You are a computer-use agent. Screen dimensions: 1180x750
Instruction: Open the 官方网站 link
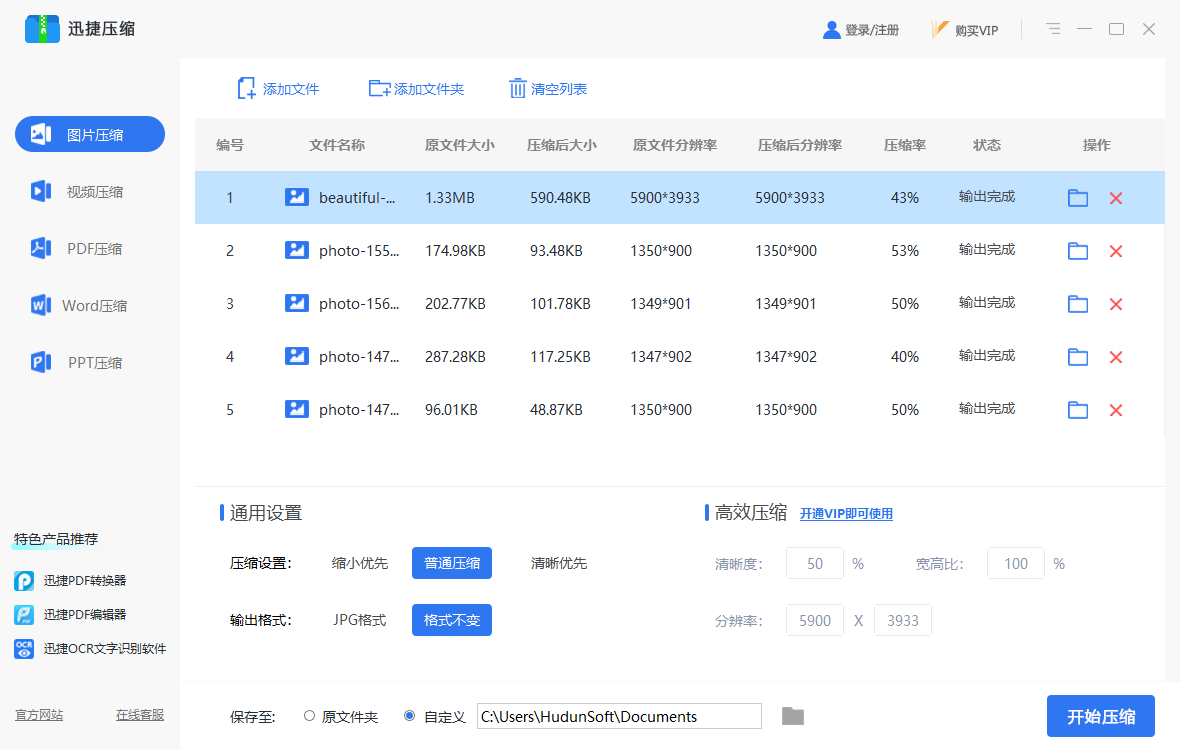click(x=39, y=715)
